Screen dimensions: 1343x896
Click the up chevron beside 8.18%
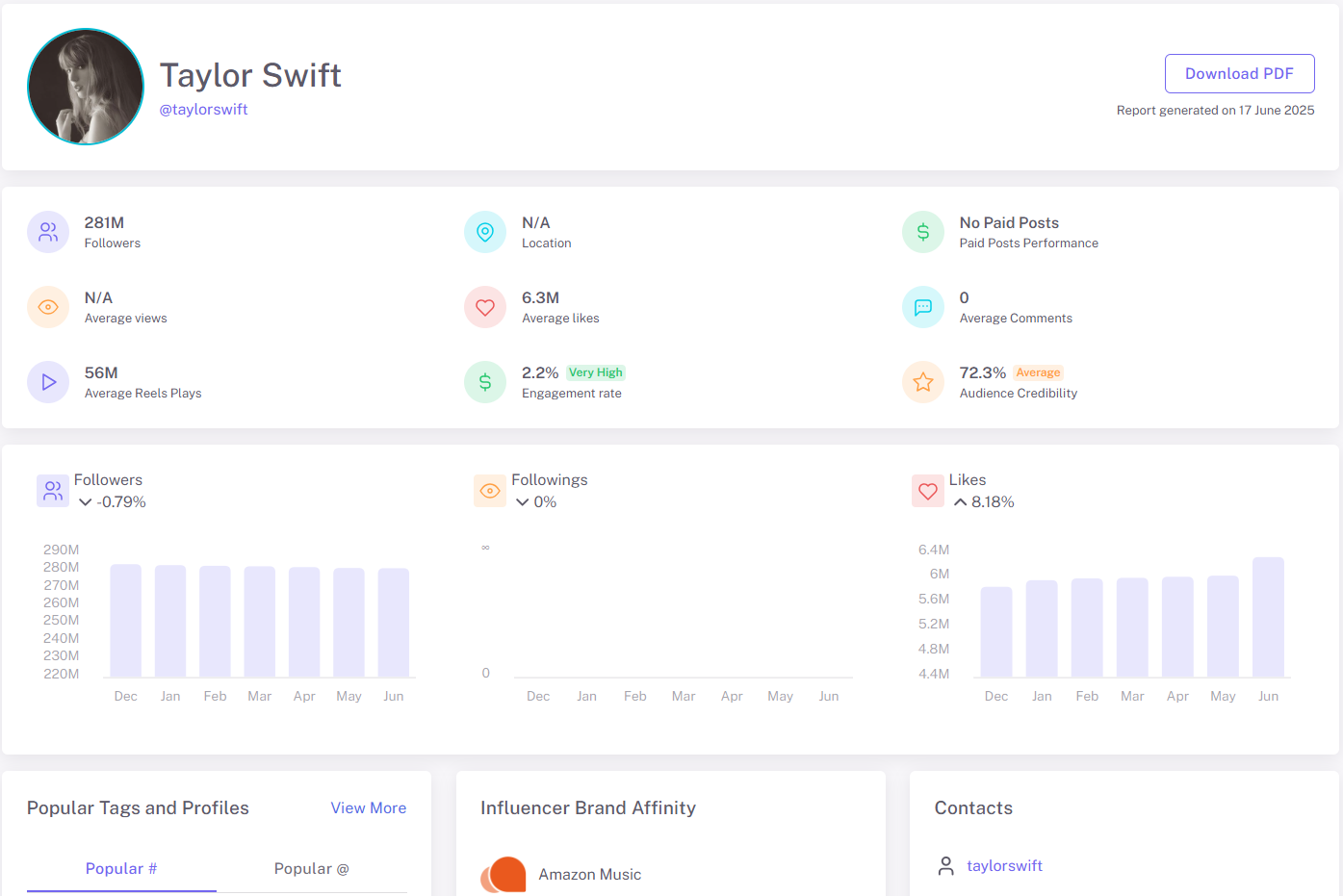pos(960,502)
